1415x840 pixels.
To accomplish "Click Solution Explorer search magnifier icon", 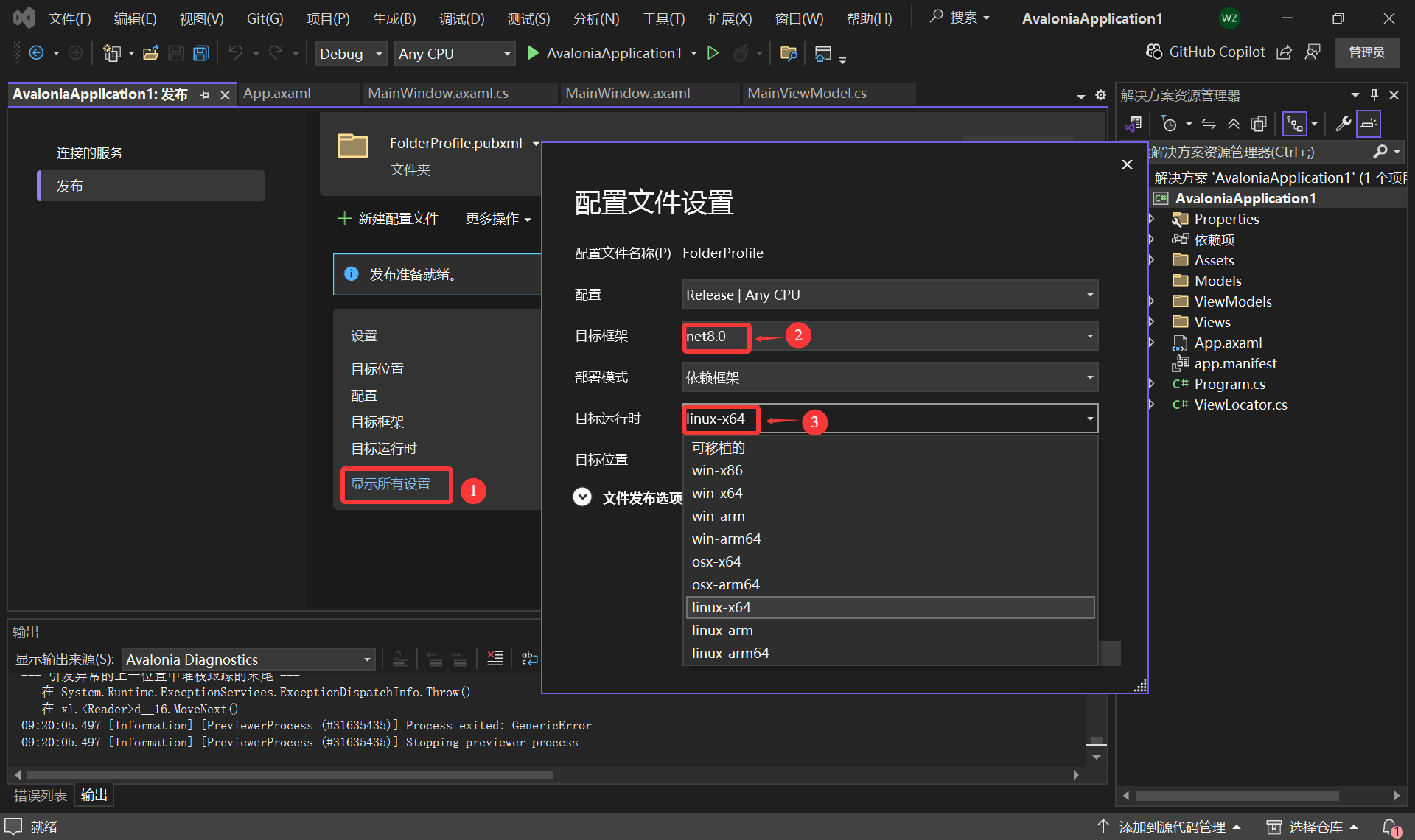I will click(x=1380, y=152).
